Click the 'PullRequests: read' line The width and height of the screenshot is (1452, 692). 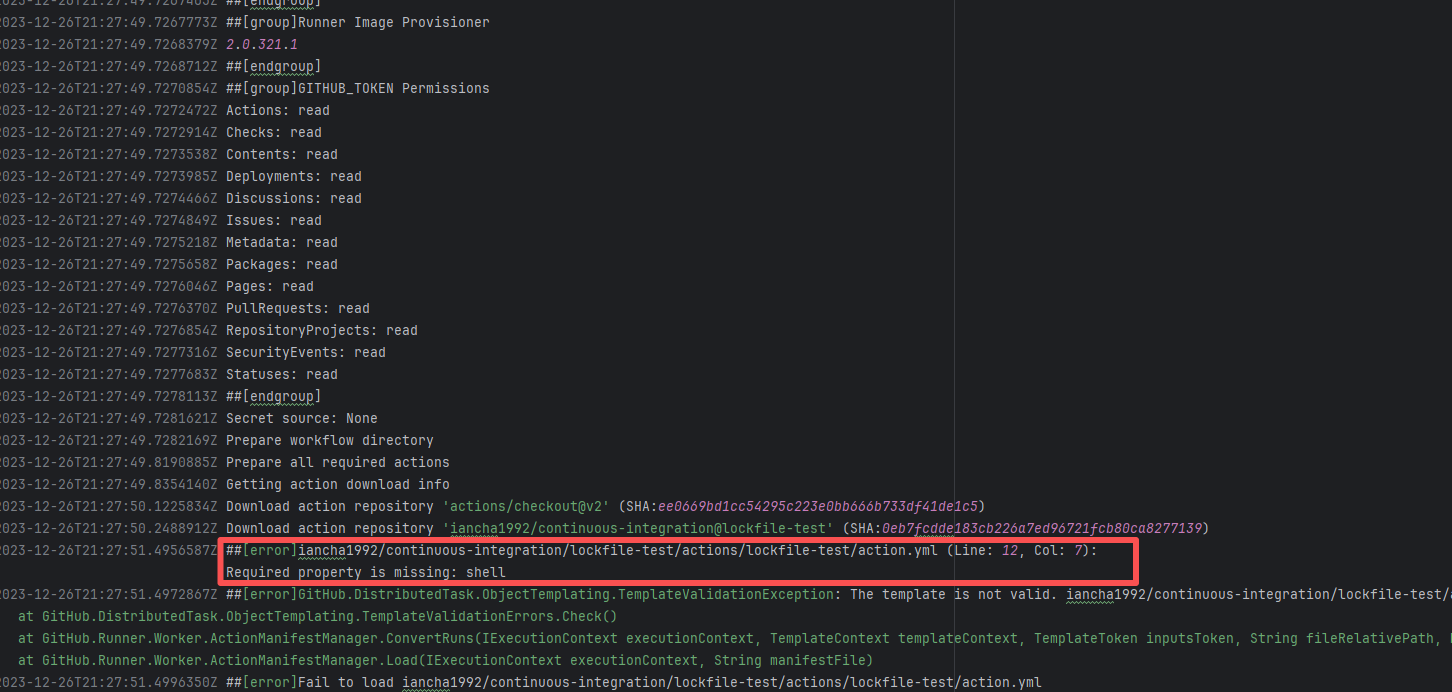point(297,308)
